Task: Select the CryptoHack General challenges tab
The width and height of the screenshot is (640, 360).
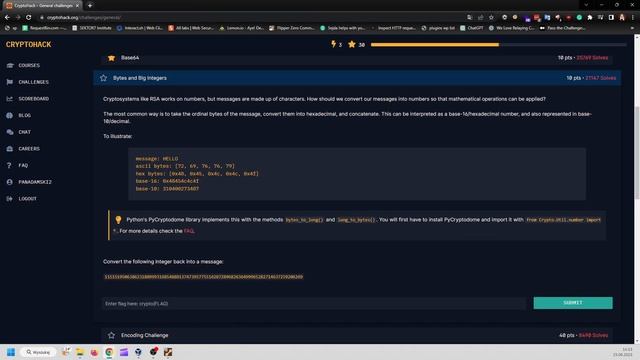Action: 42,6
